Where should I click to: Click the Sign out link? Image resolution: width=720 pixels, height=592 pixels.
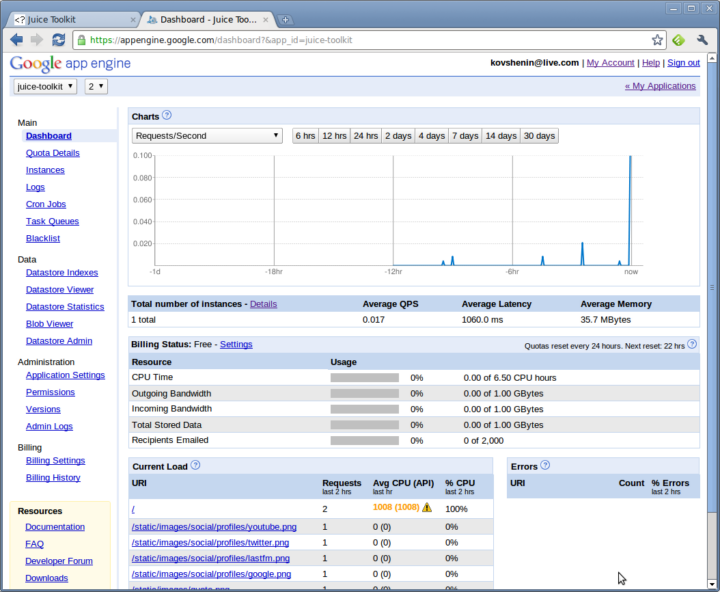click(683, 63)
